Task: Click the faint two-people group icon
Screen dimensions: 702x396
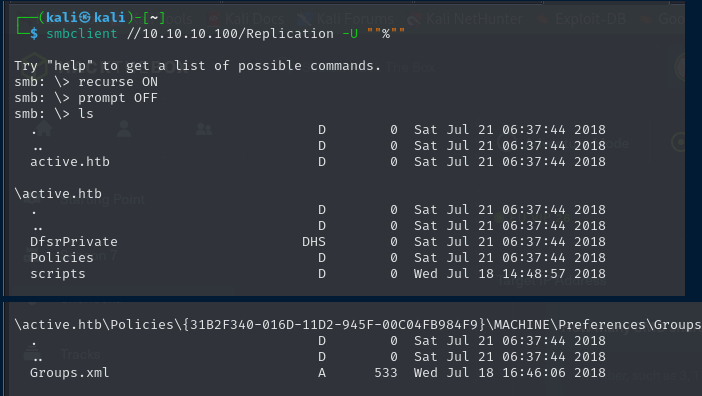Action: click(204, 129)
